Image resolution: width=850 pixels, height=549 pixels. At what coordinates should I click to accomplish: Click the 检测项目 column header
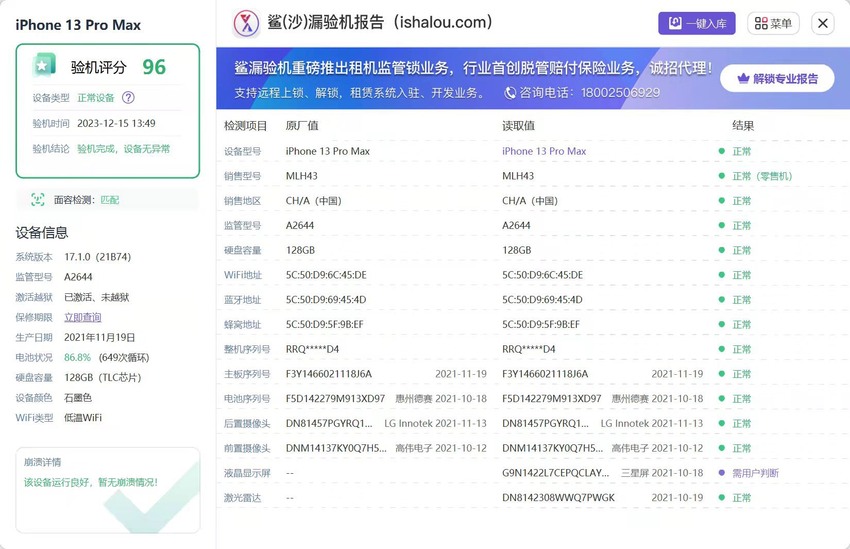pos(246,126)
